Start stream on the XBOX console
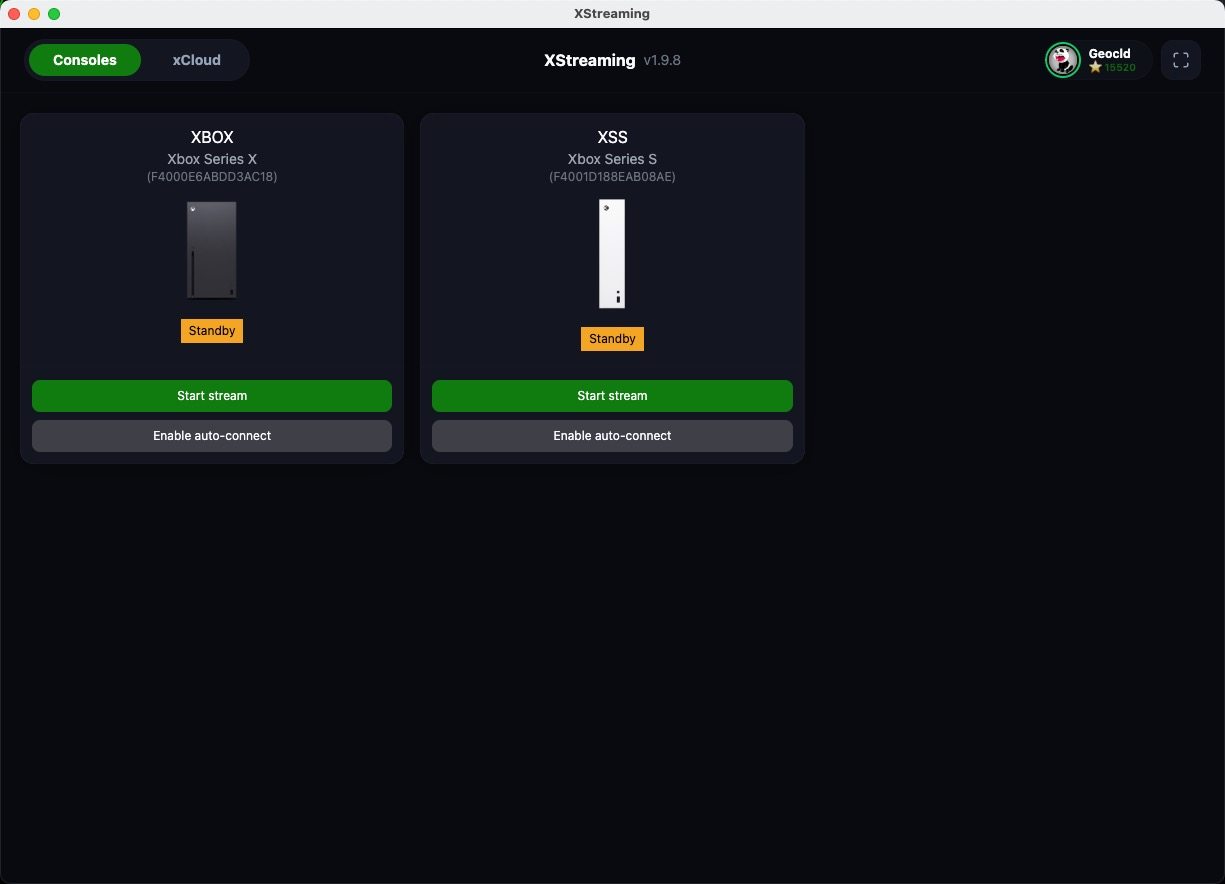The width and height of the screenshot is (1225, 884). tap(212, 396)
